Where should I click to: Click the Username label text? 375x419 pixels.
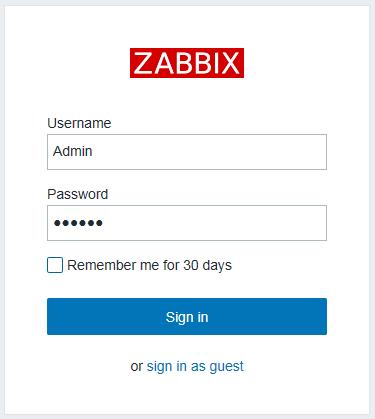[79, 123]
